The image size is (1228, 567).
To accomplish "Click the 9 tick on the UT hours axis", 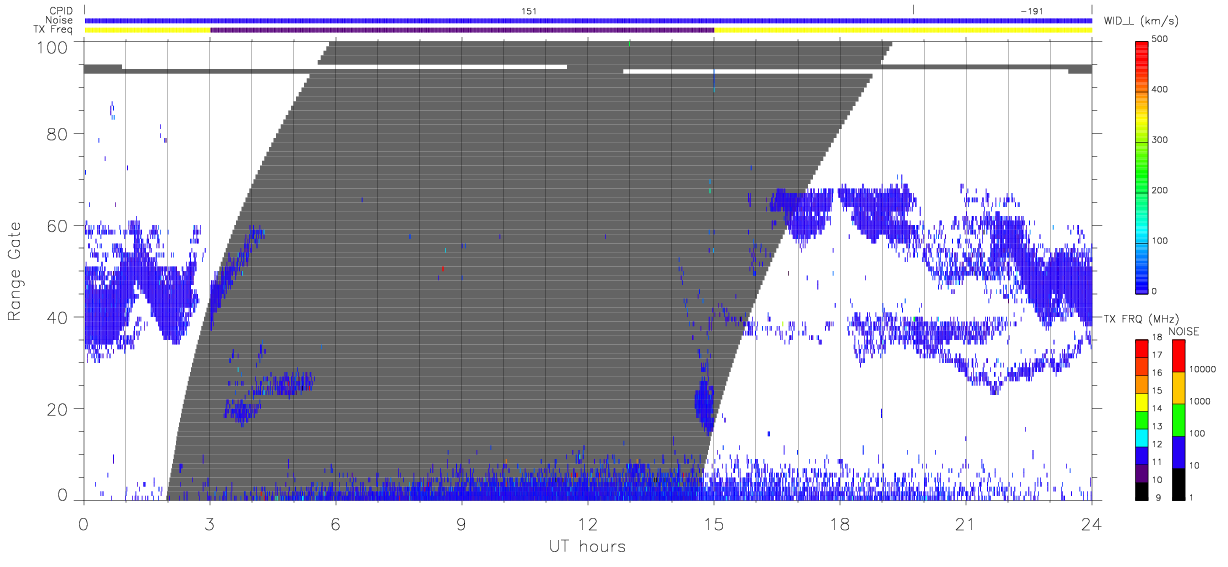I will (x=462, y=523).
